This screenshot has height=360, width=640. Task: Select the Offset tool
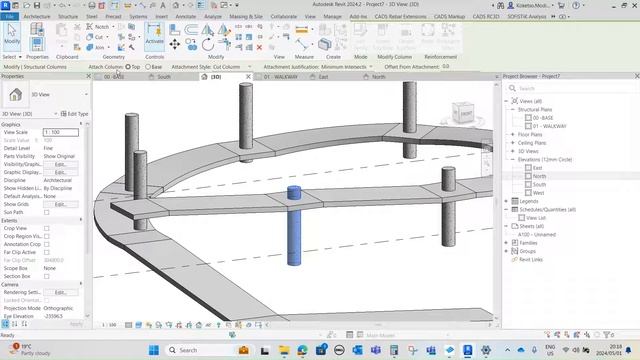point(191,29)
